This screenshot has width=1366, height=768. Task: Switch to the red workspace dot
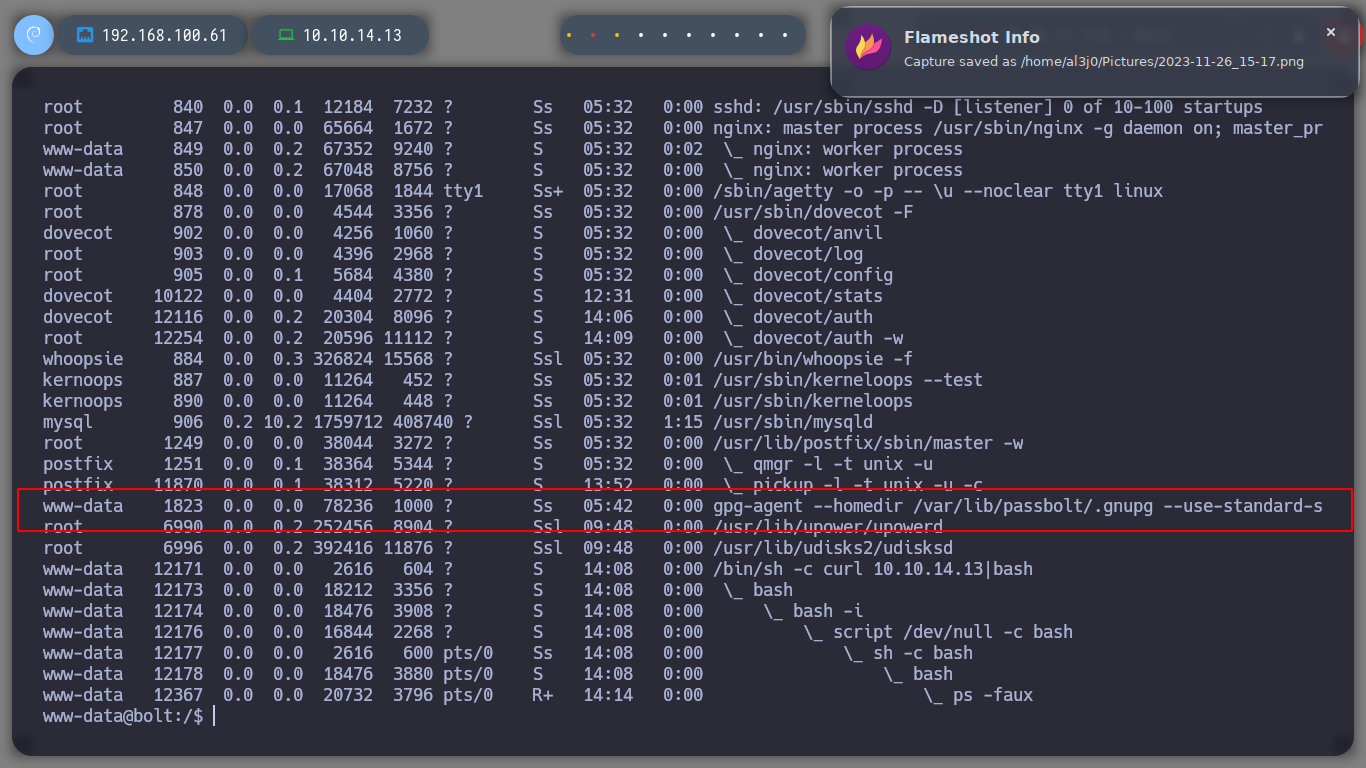593,35
